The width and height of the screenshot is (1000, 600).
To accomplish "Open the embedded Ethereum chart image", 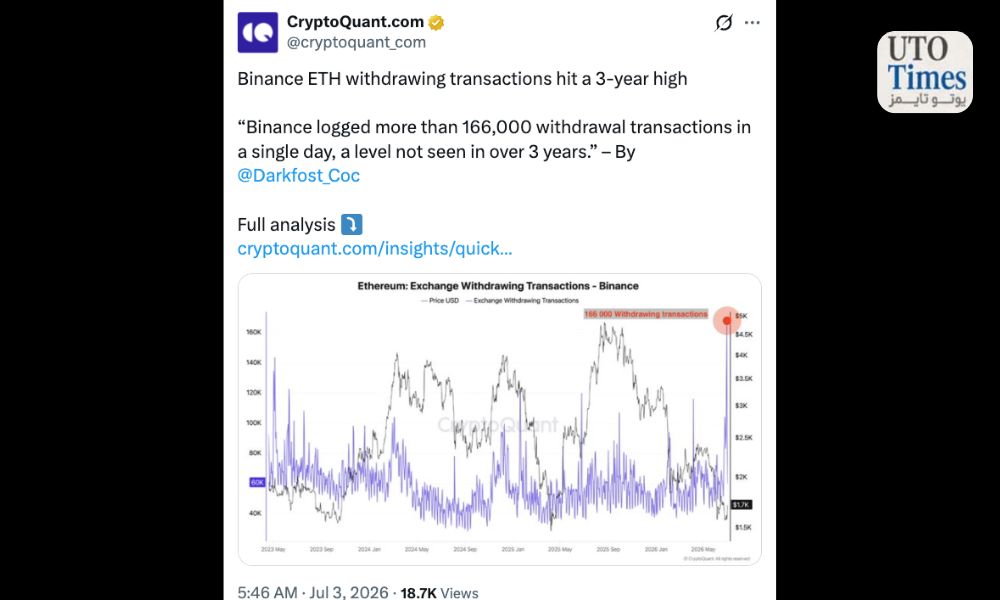I will (499, 420).
